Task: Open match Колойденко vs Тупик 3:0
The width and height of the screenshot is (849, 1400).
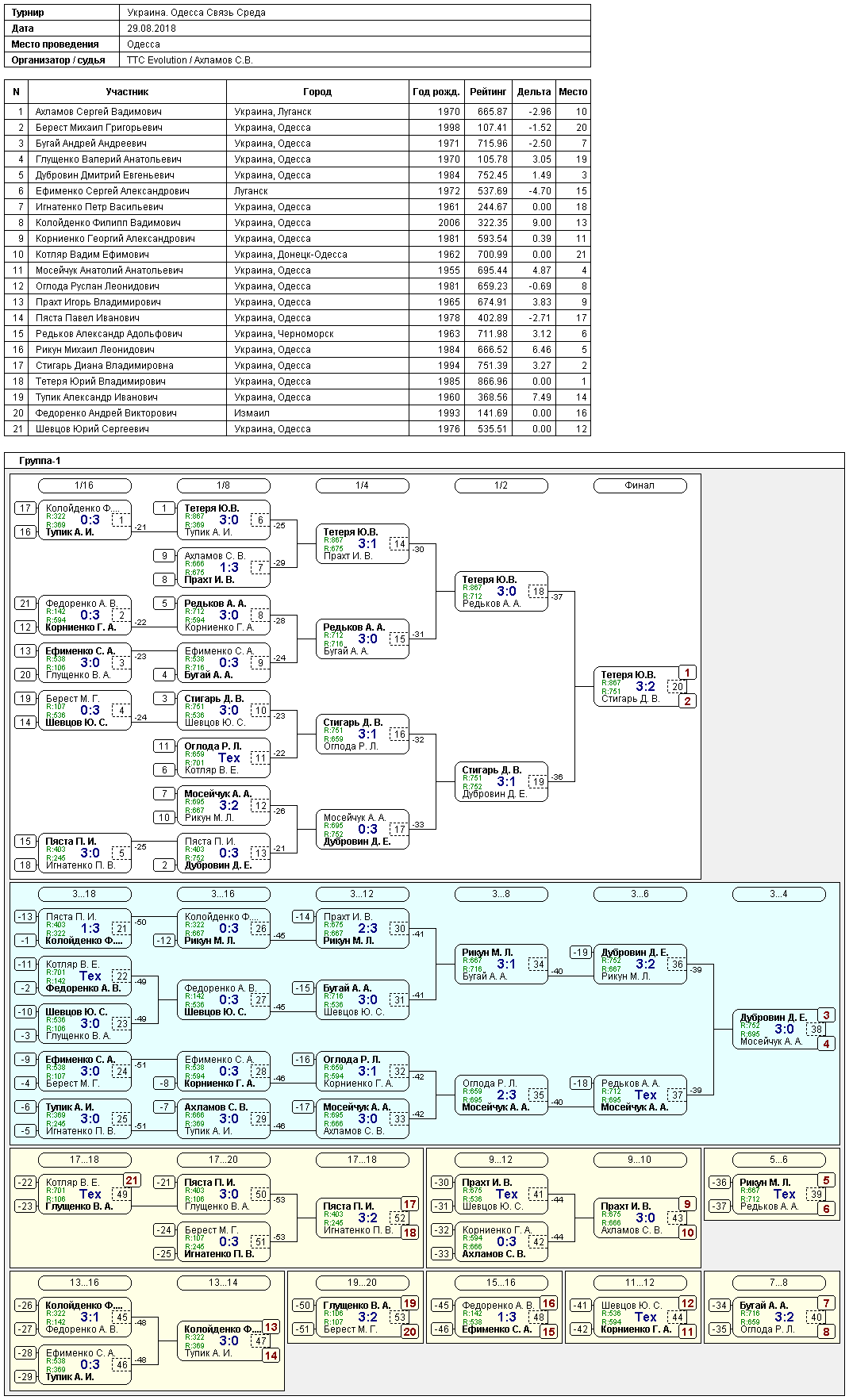Action: tap(223, 1341)
